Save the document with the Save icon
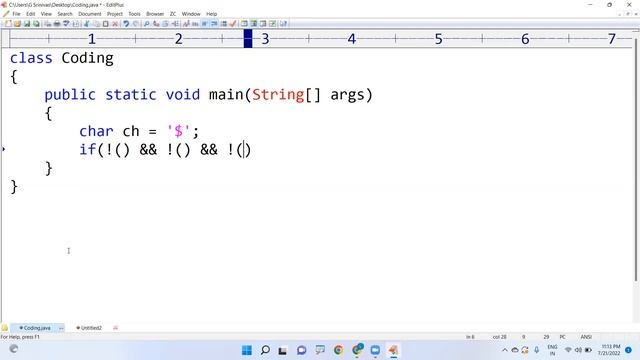Image resolution: width=640 pixels, height=360 pixels. 27,24
